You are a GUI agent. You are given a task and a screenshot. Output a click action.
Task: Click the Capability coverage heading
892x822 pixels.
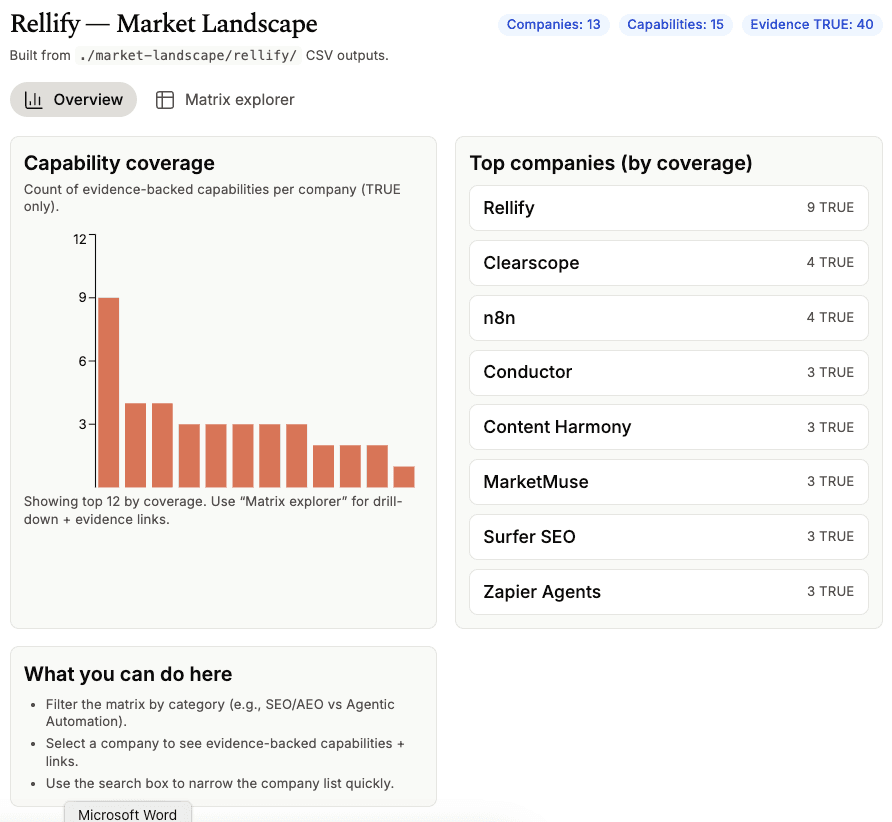[119, 163]
